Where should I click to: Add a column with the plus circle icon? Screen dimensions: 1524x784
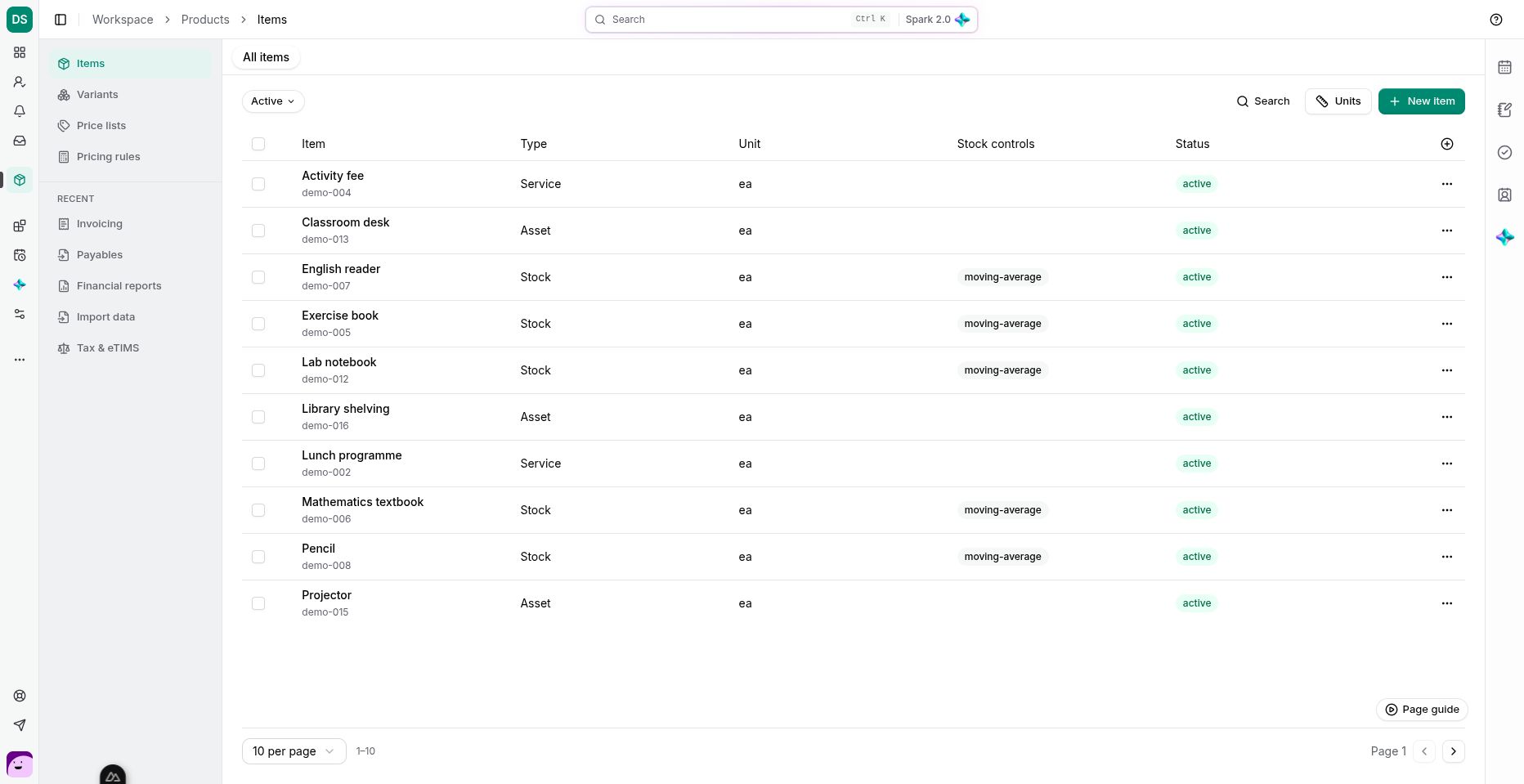tap(1447, 144)
